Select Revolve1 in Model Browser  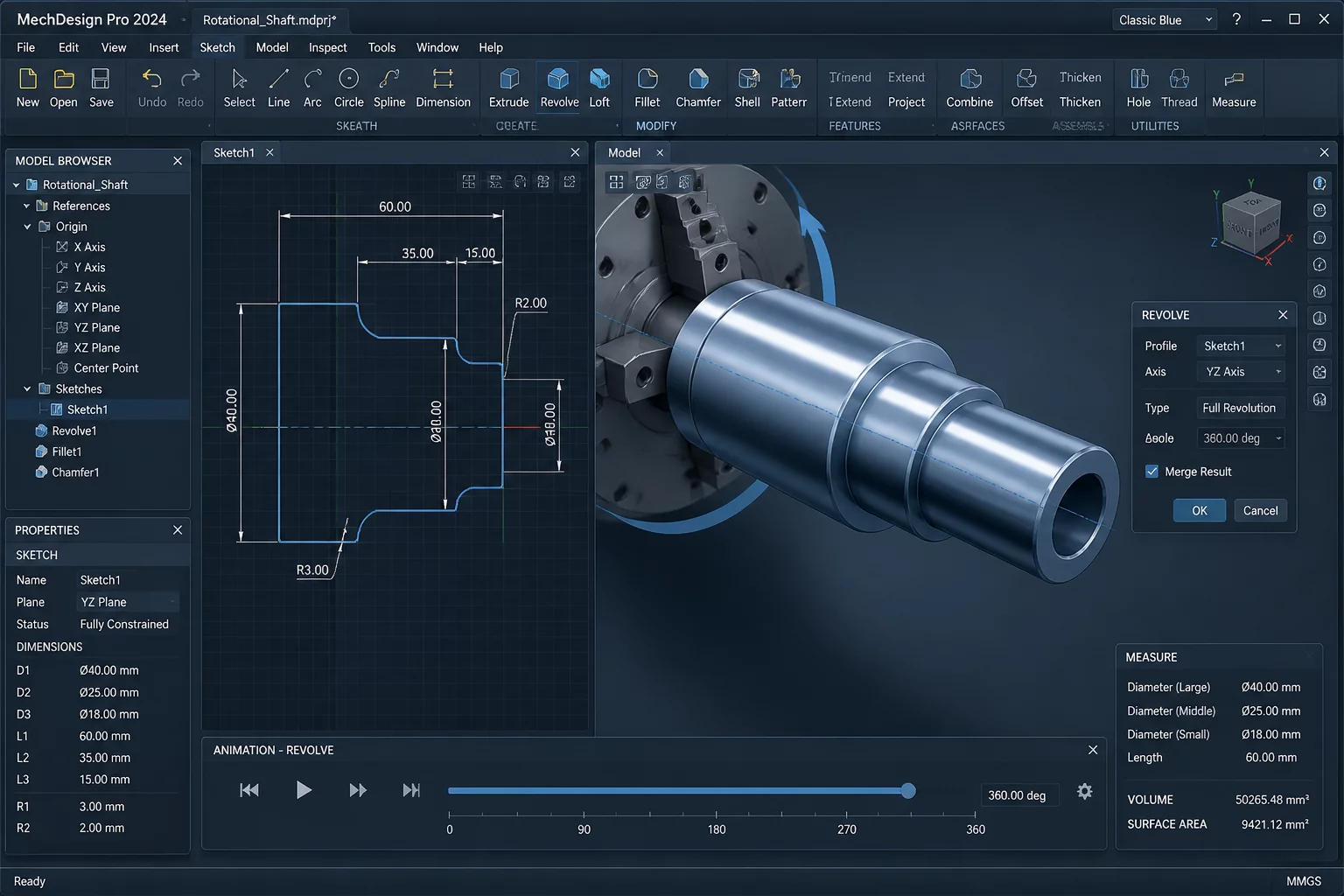66,430
